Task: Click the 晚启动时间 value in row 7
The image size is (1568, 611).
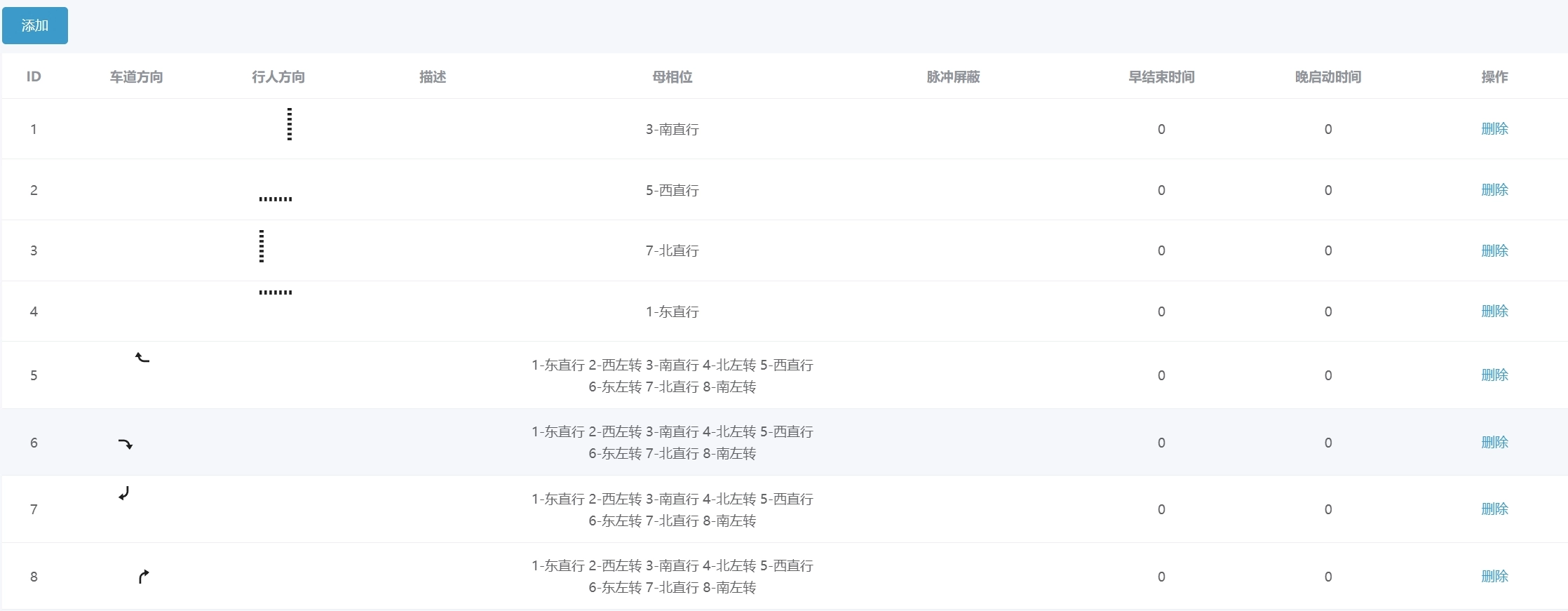Action: click(1327, 509)
